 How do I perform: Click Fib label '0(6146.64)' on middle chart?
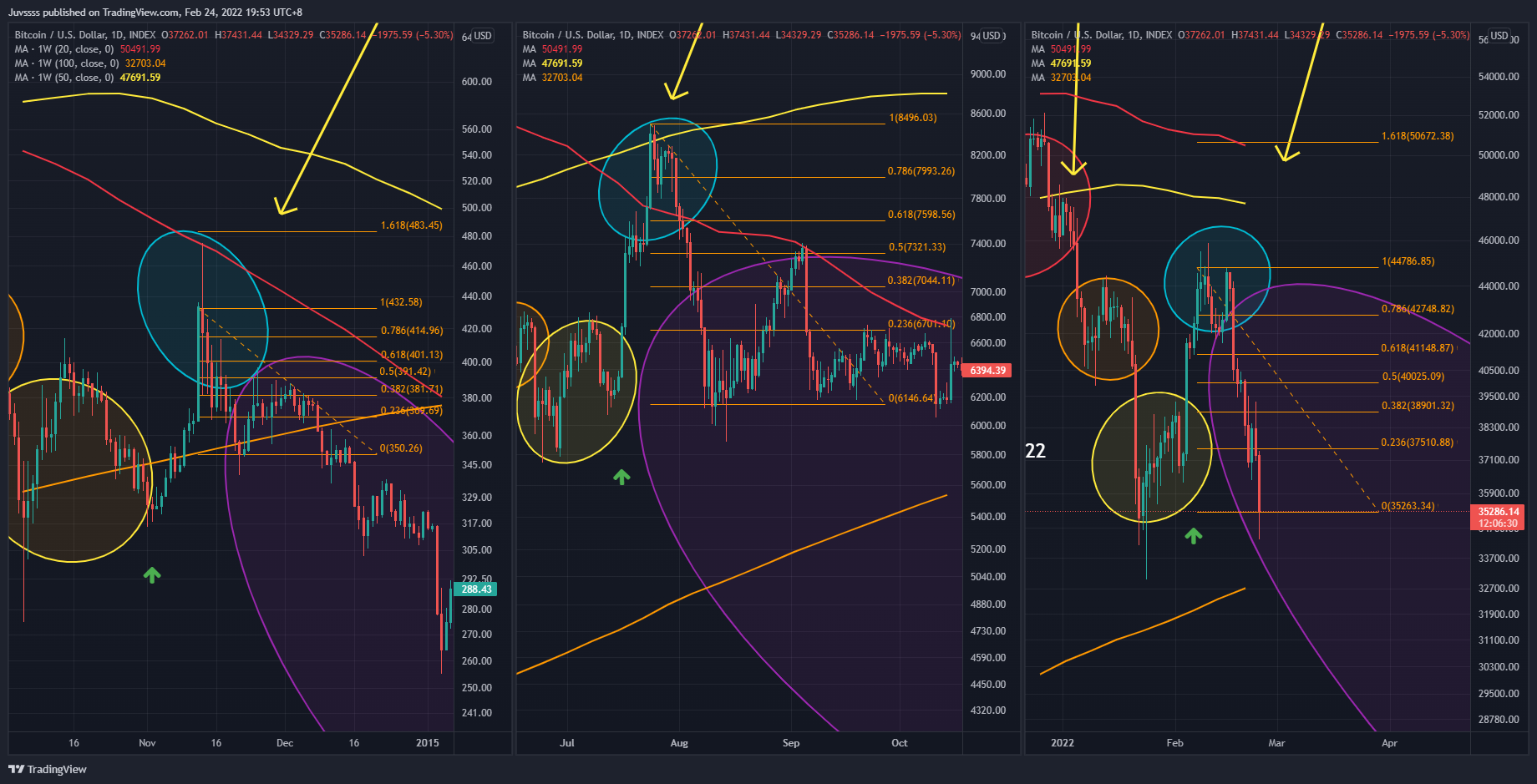[x=912, y=398]
